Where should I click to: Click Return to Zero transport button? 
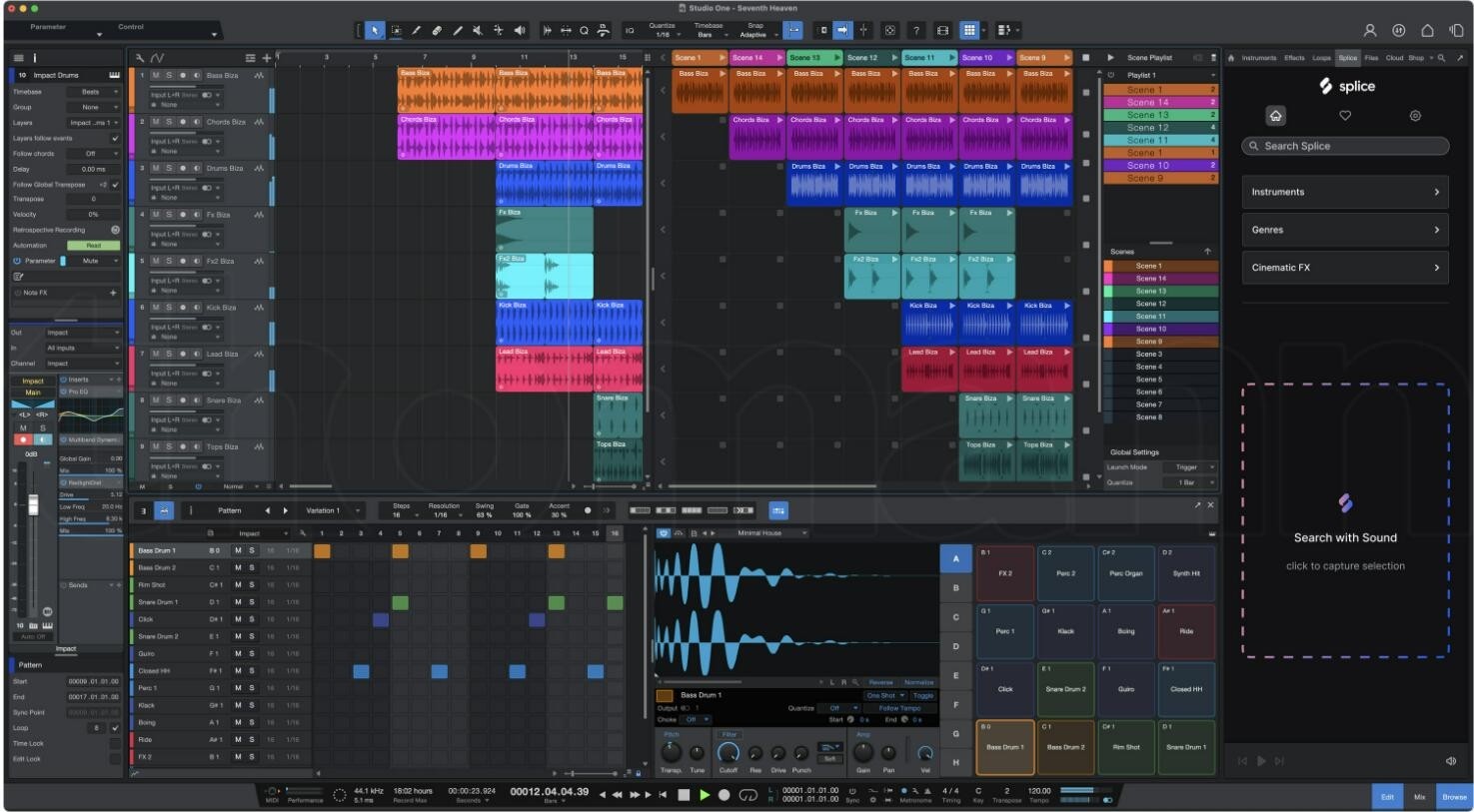tap(663, 795)
